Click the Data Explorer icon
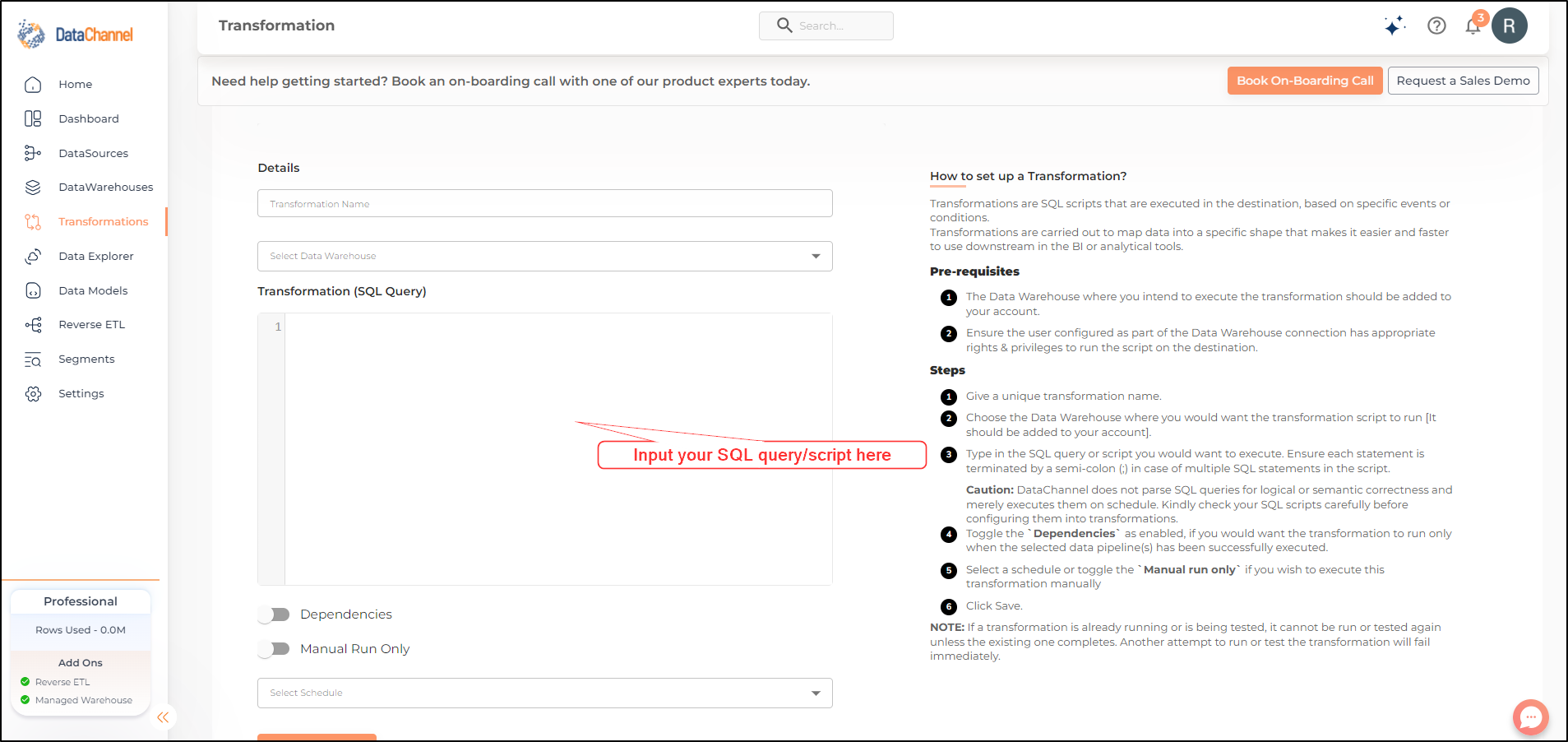This screenshot has width=1568, height=742. [33, 257]
